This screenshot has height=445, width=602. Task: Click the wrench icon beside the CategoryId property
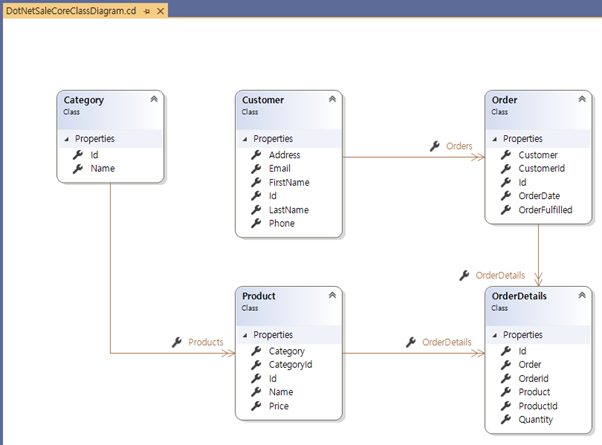tap(256, 365)
